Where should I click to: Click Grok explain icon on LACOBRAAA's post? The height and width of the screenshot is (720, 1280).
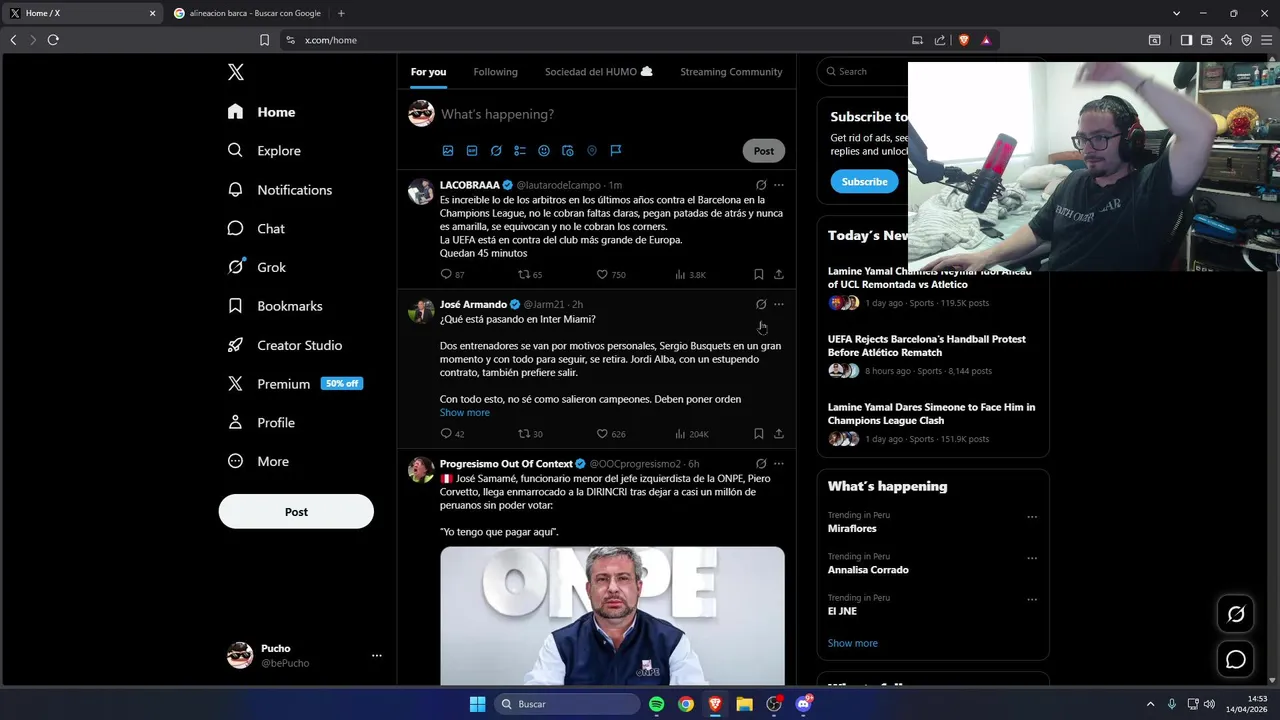point(761,185)
